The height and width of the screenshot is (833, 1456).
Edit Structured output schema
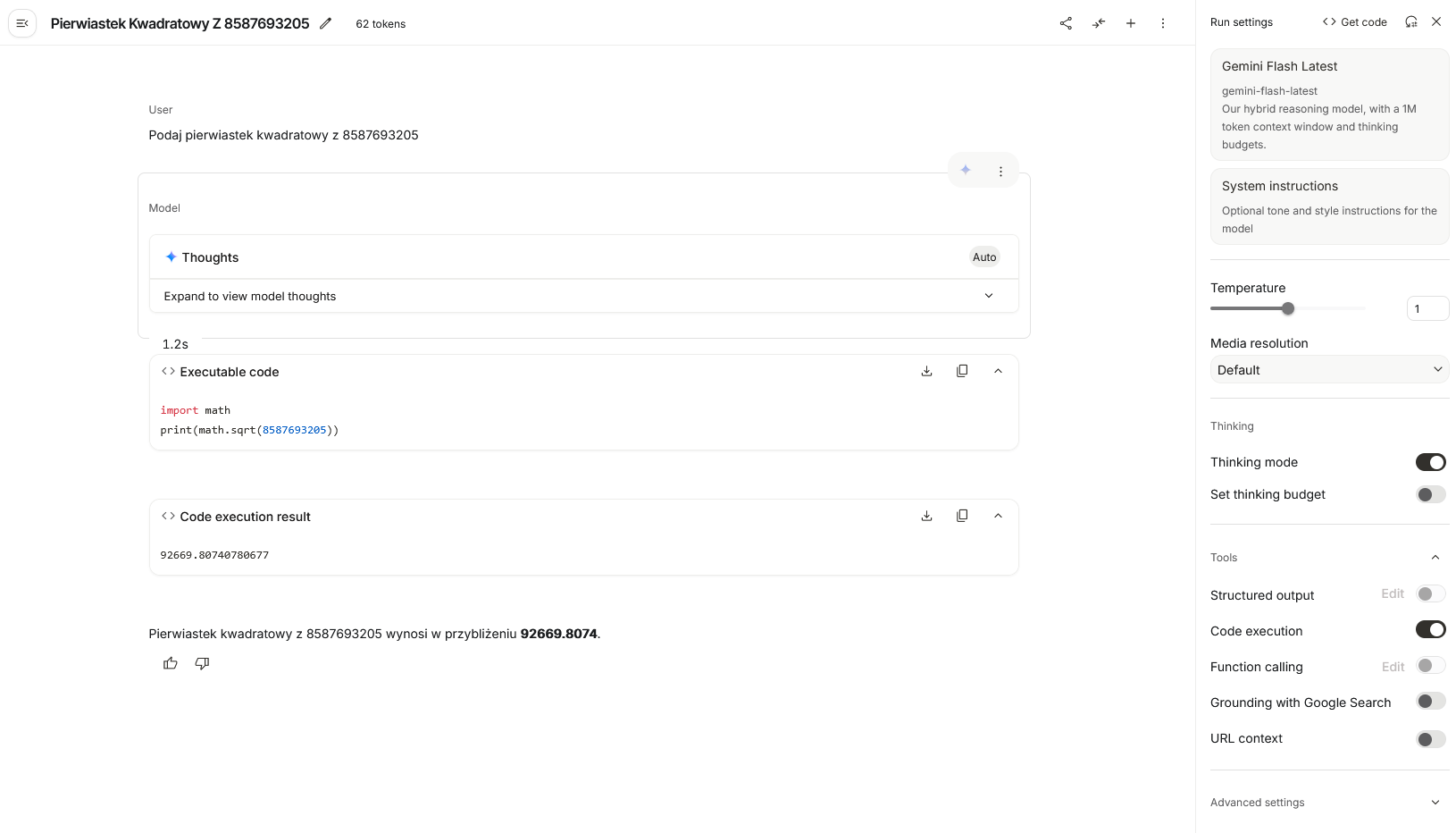tap(1393, 593)
